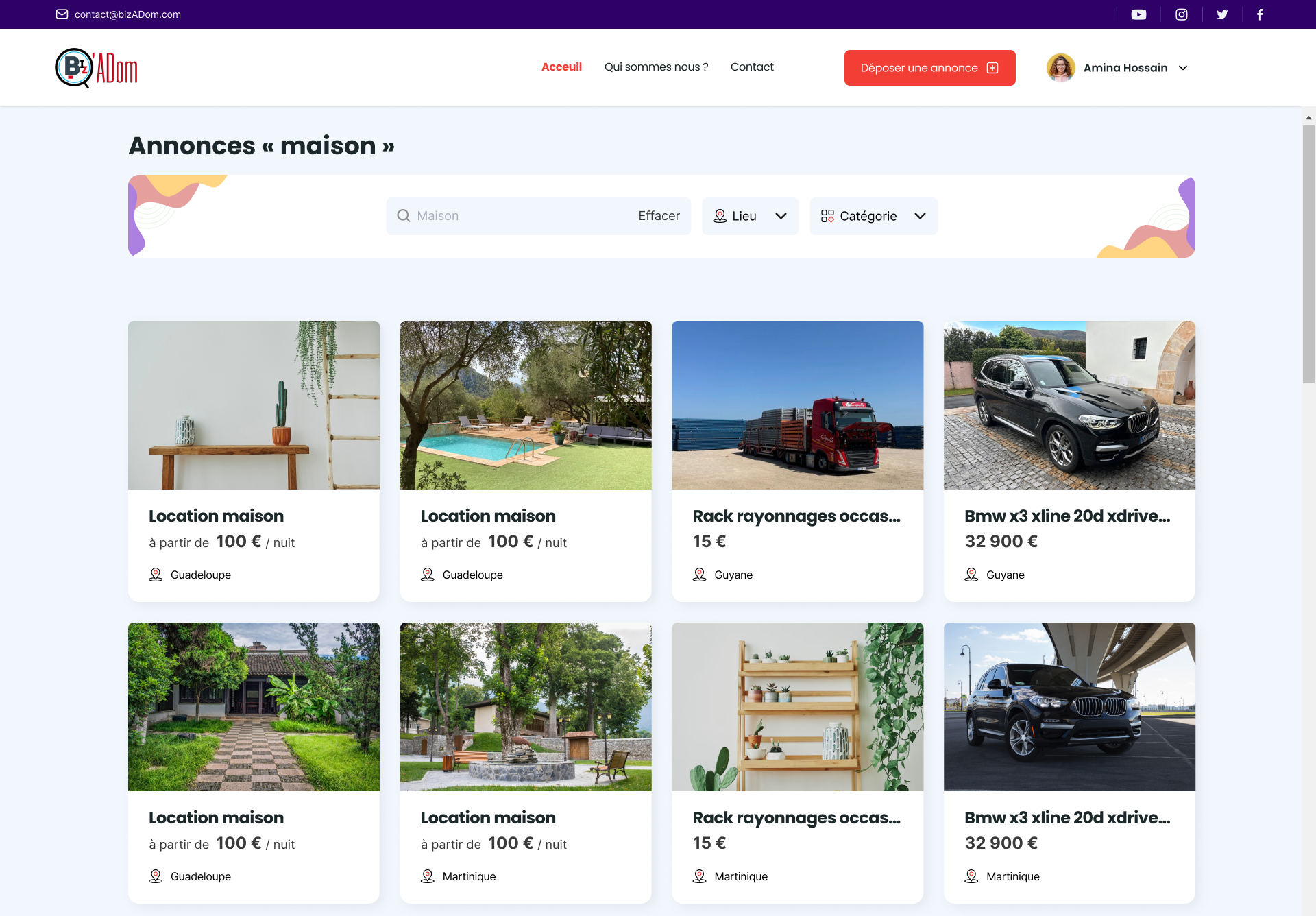Open the pool villa listing thumbnail
Image resolution: width=1316 pixels, height=916 pixels.
click(x=526, y=405)
